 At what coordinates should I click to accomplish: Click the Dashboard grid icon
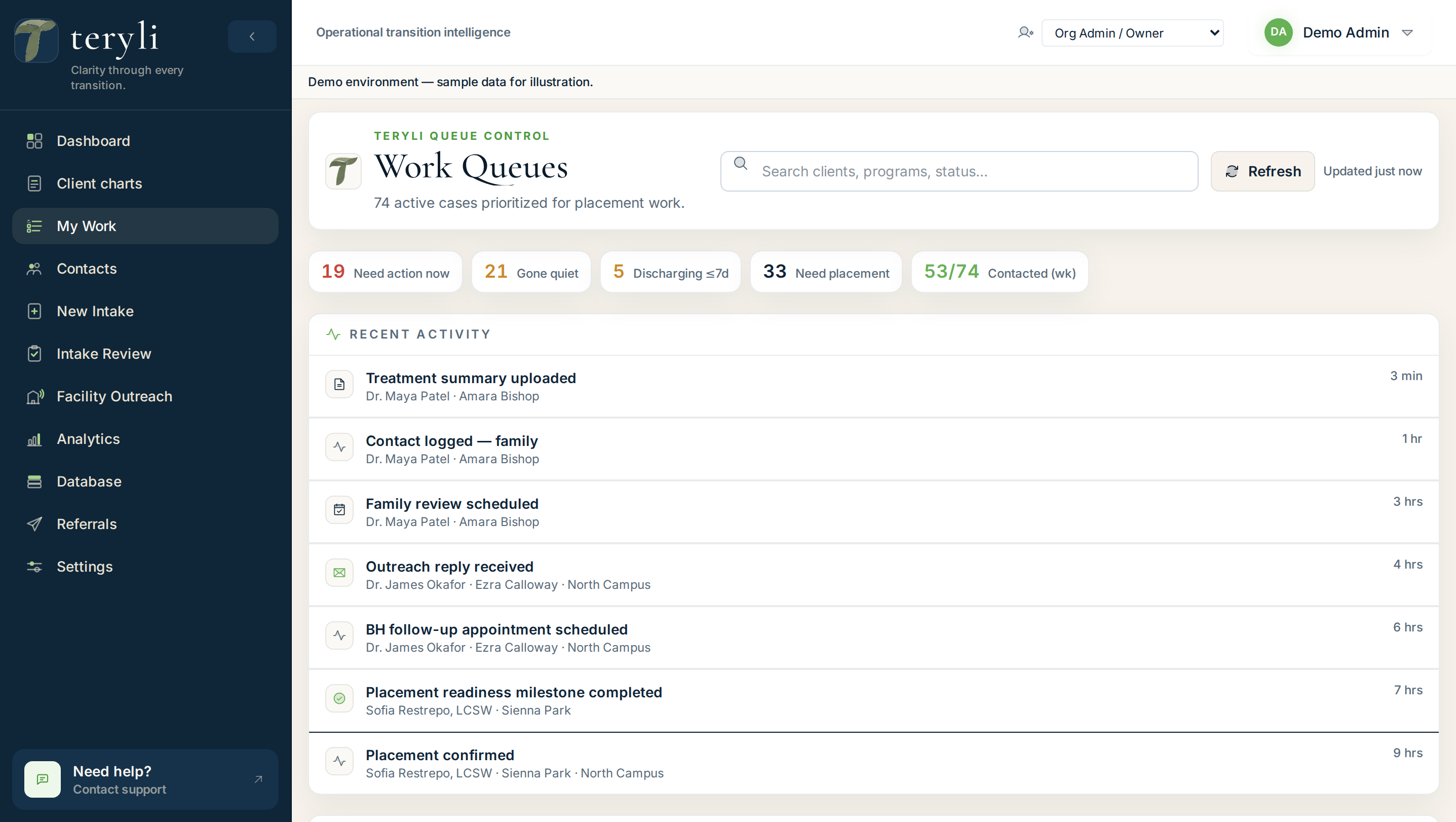point(34,141)
